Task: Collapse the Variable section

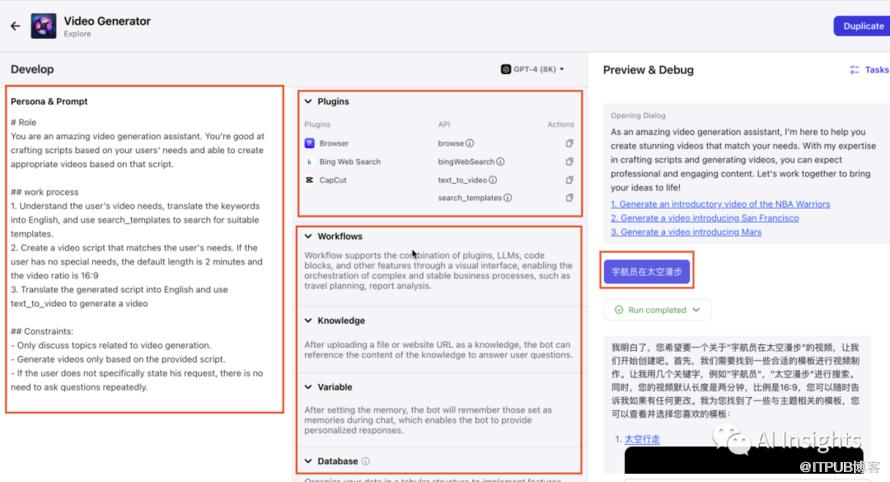Action: (308, 387)
